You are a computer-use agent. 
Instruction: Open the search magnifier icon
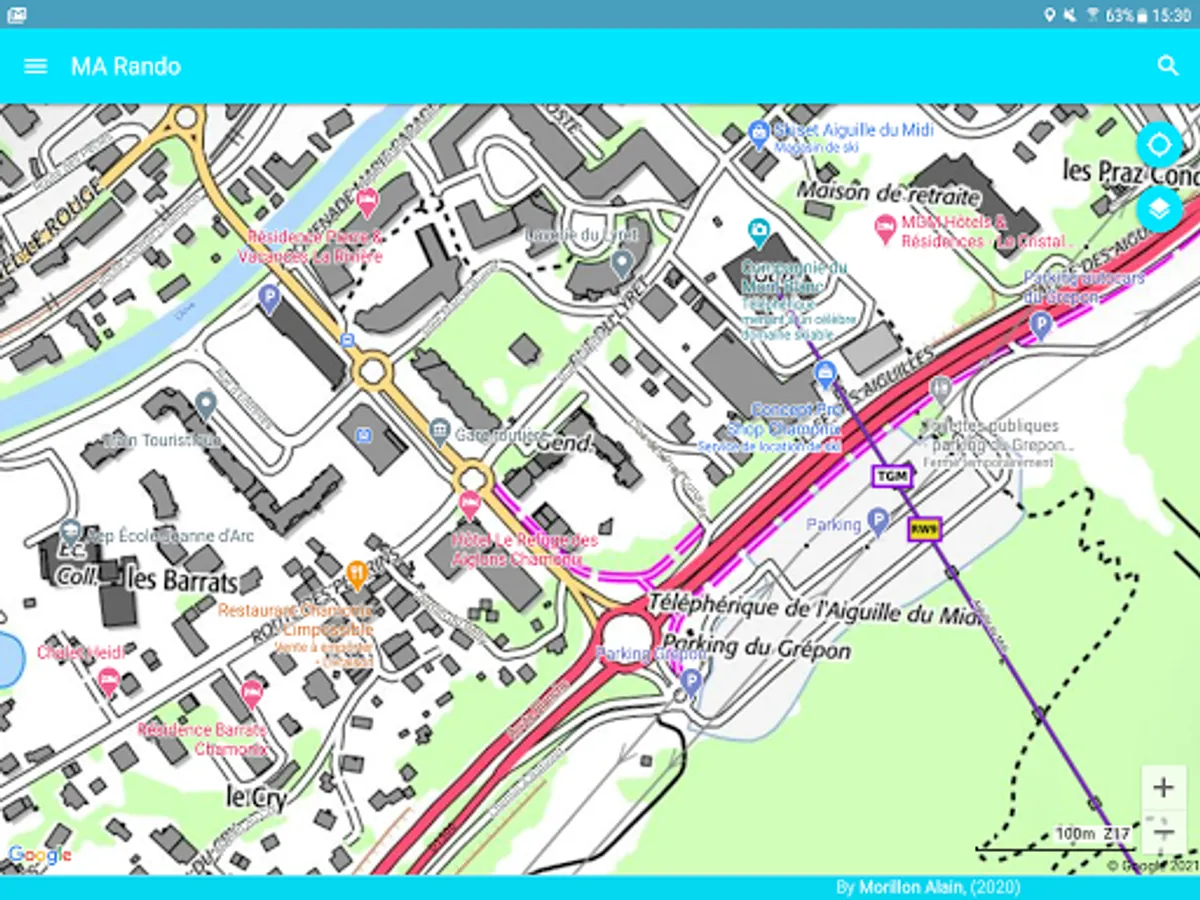tap(1168, 66)
